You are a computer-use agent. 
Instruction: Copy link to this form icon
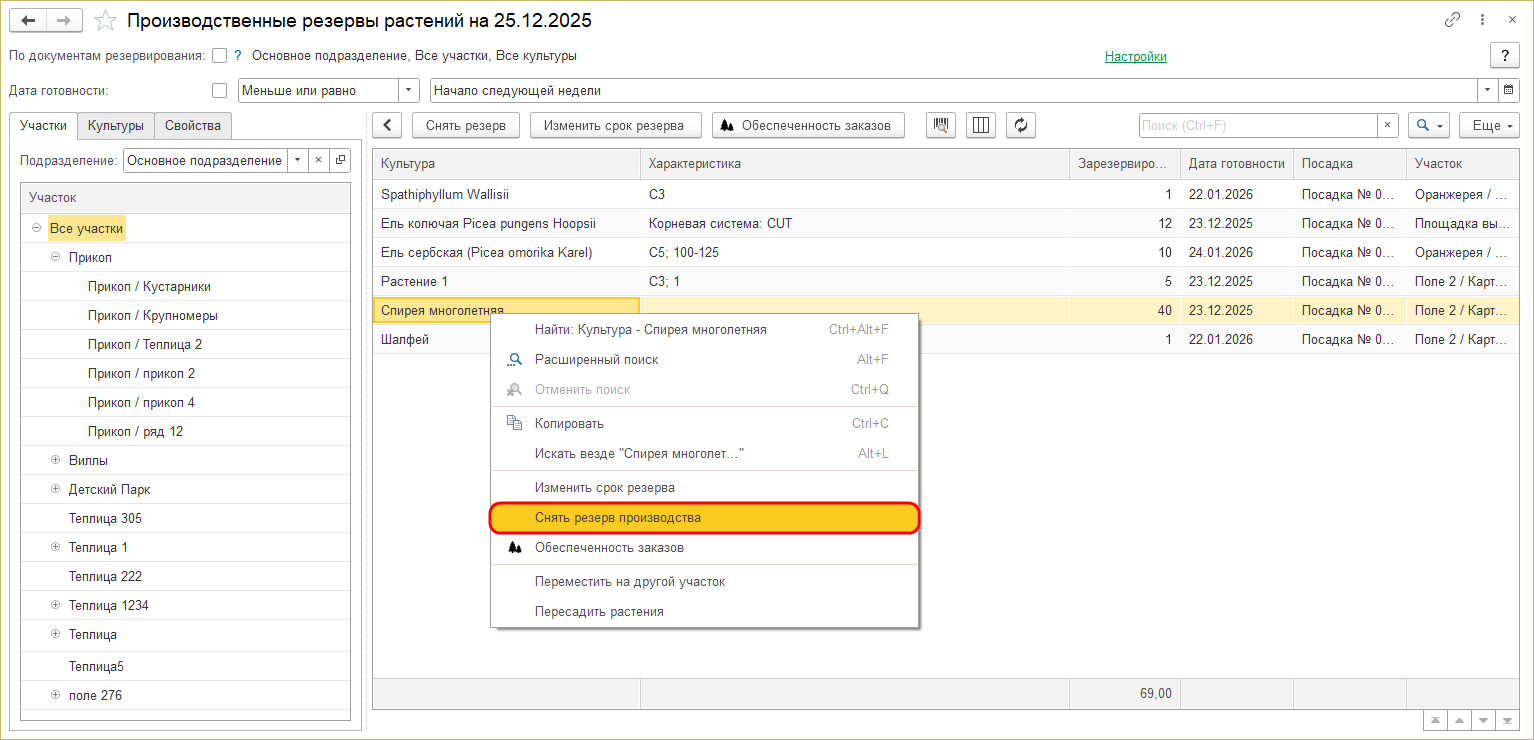[1452, 20]
